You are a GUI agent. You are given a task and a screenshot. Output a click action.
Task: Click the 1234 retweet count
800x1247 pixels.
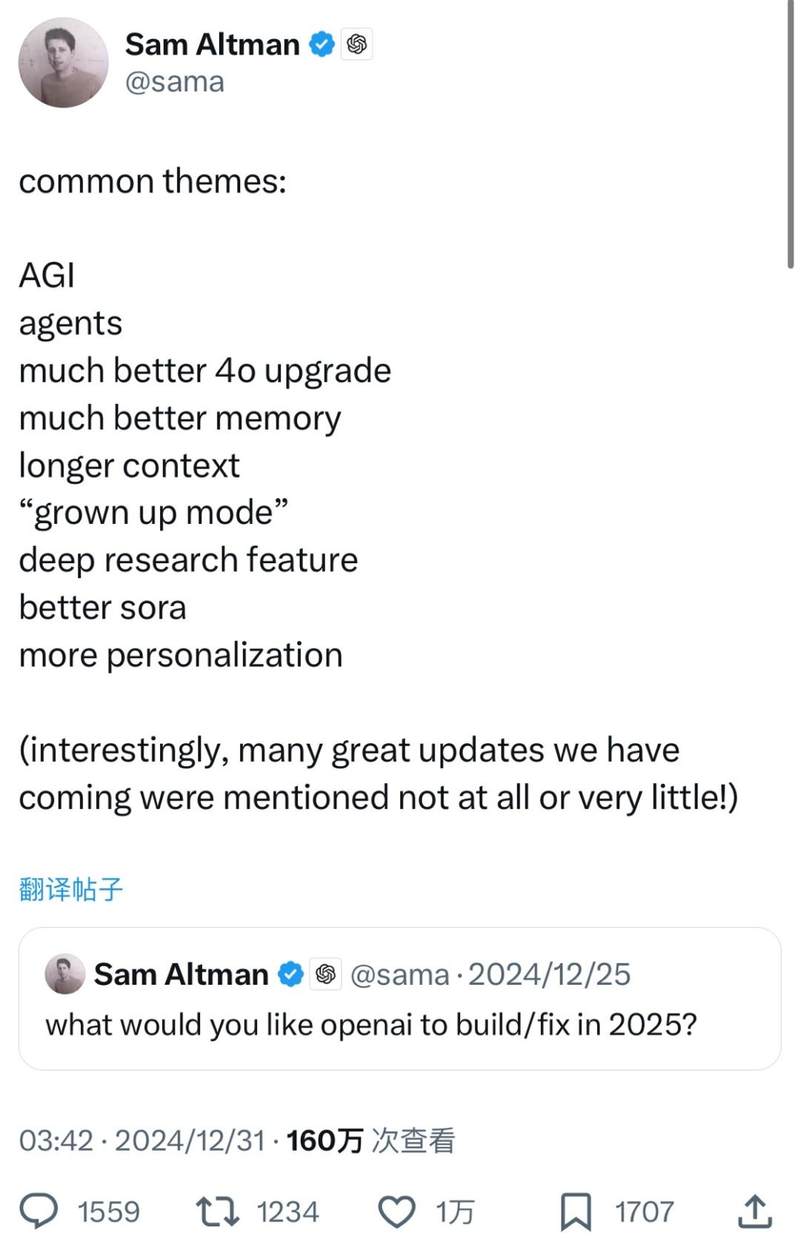pos(288,1213)
